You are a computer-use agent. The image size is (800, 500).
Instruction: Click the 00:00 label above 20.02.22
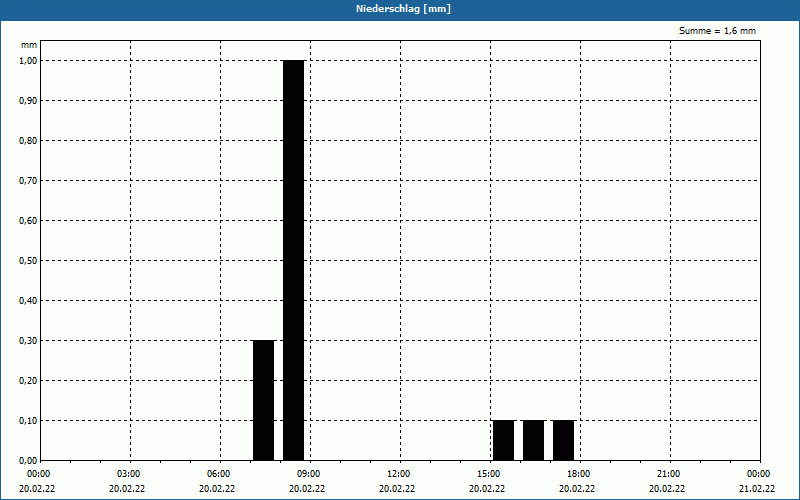[x=39, y=474]
